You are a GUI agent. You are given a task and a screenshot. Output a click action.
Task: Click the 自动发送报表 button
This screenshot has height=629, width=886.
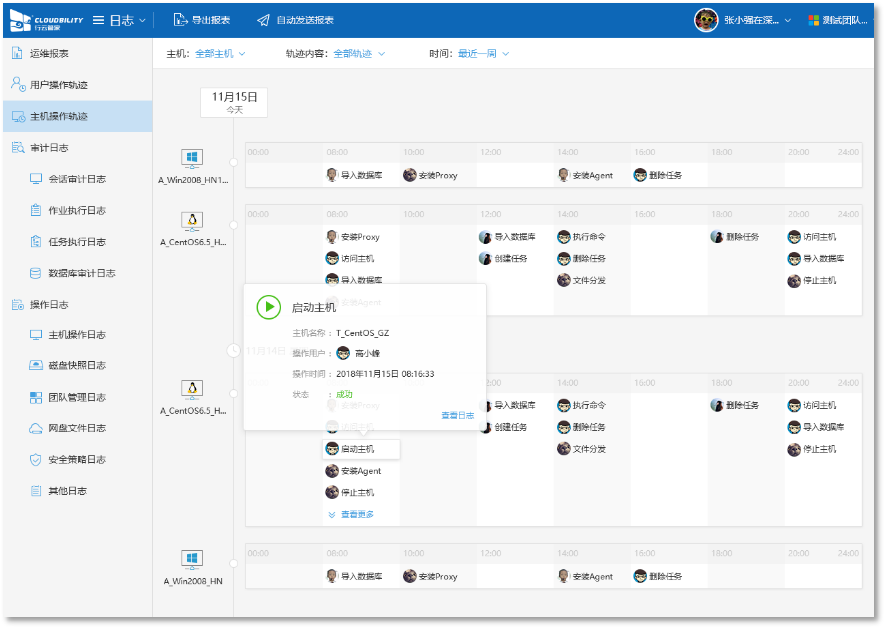pyautogui.click(x=305, y=20)
